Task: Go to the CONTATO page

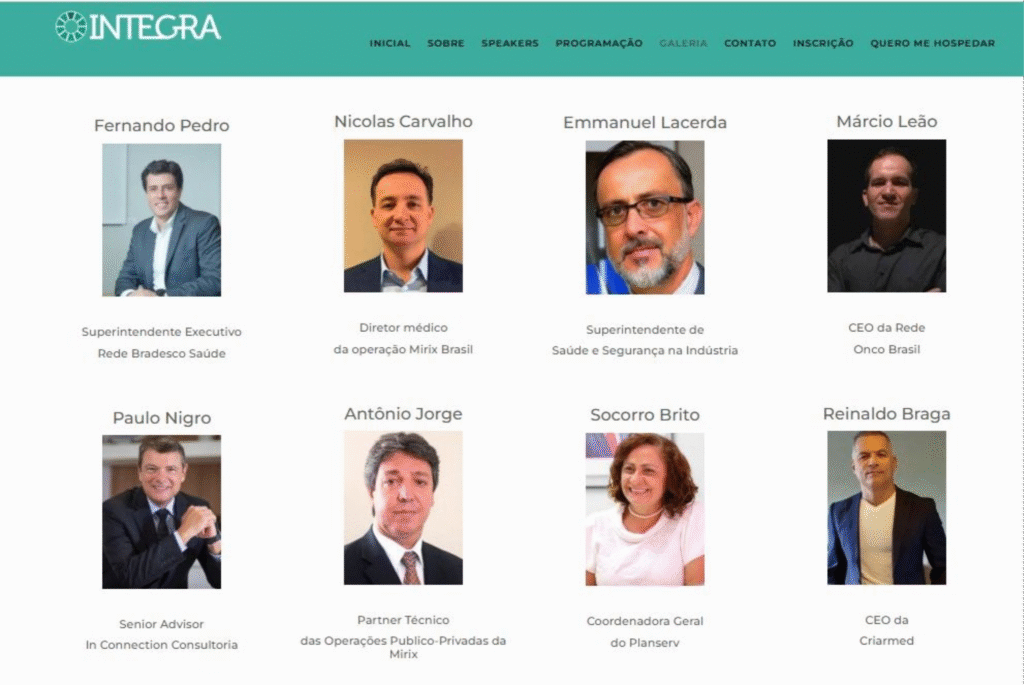Action: point(750,43)
